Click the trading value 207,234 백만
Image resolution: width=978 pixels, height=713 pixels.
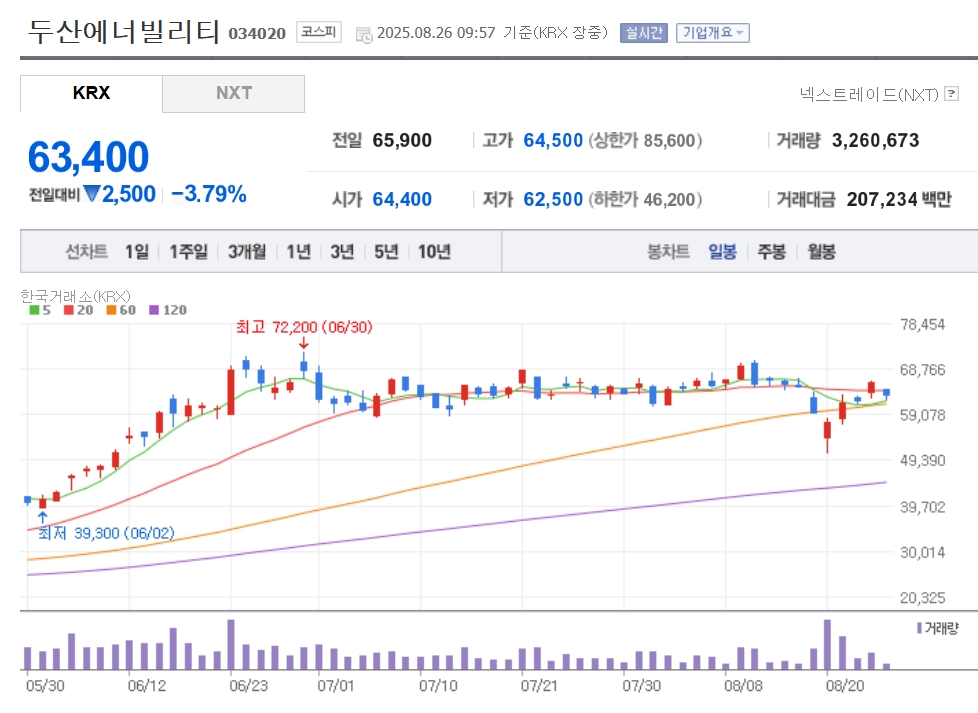coord(899,199)
